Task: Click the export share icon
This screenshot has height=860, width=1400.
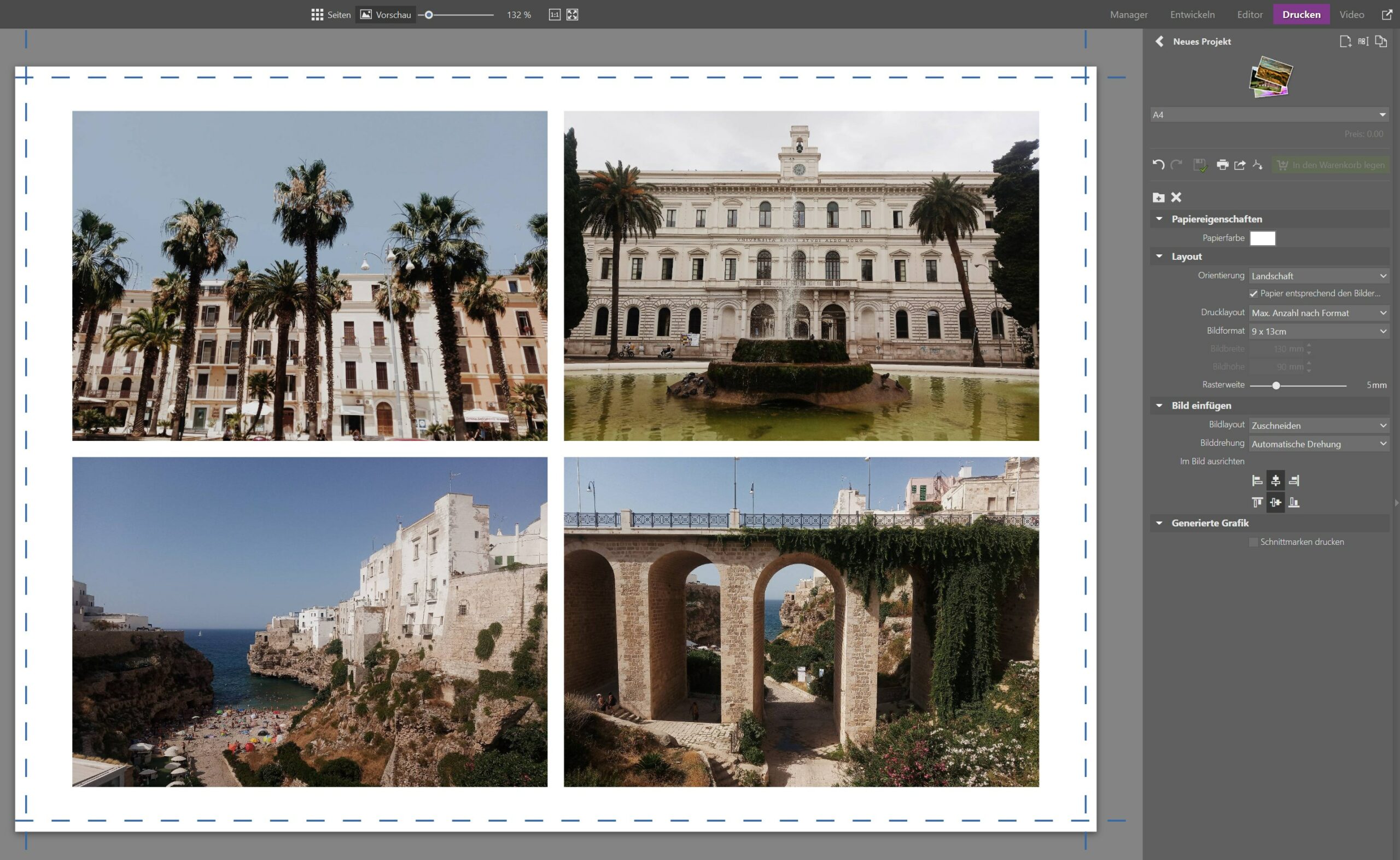Action: tap(1240, 165)
